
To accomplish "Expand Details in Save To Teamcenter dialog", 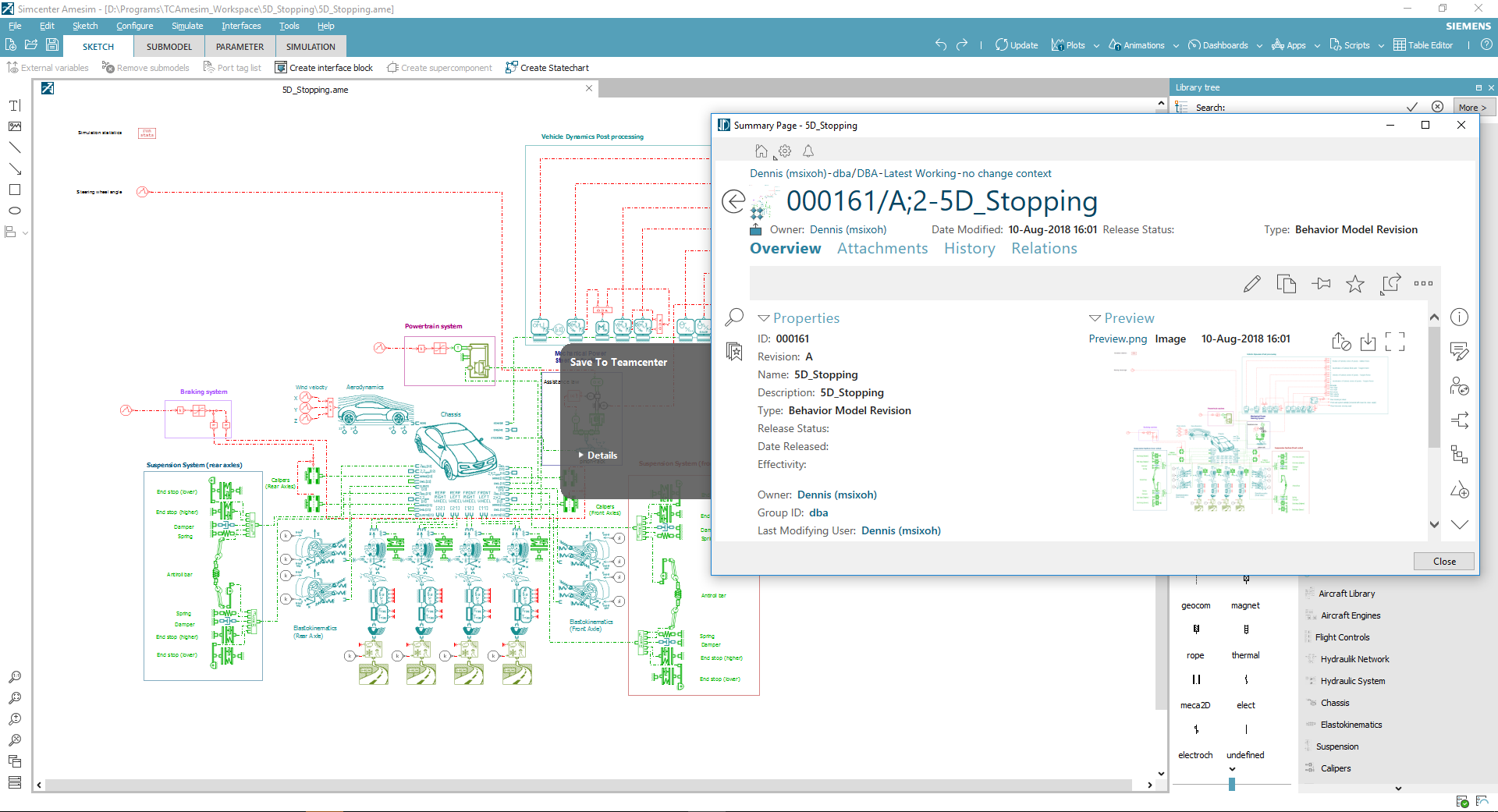I will pyautogui.click(x=597, y=455).
